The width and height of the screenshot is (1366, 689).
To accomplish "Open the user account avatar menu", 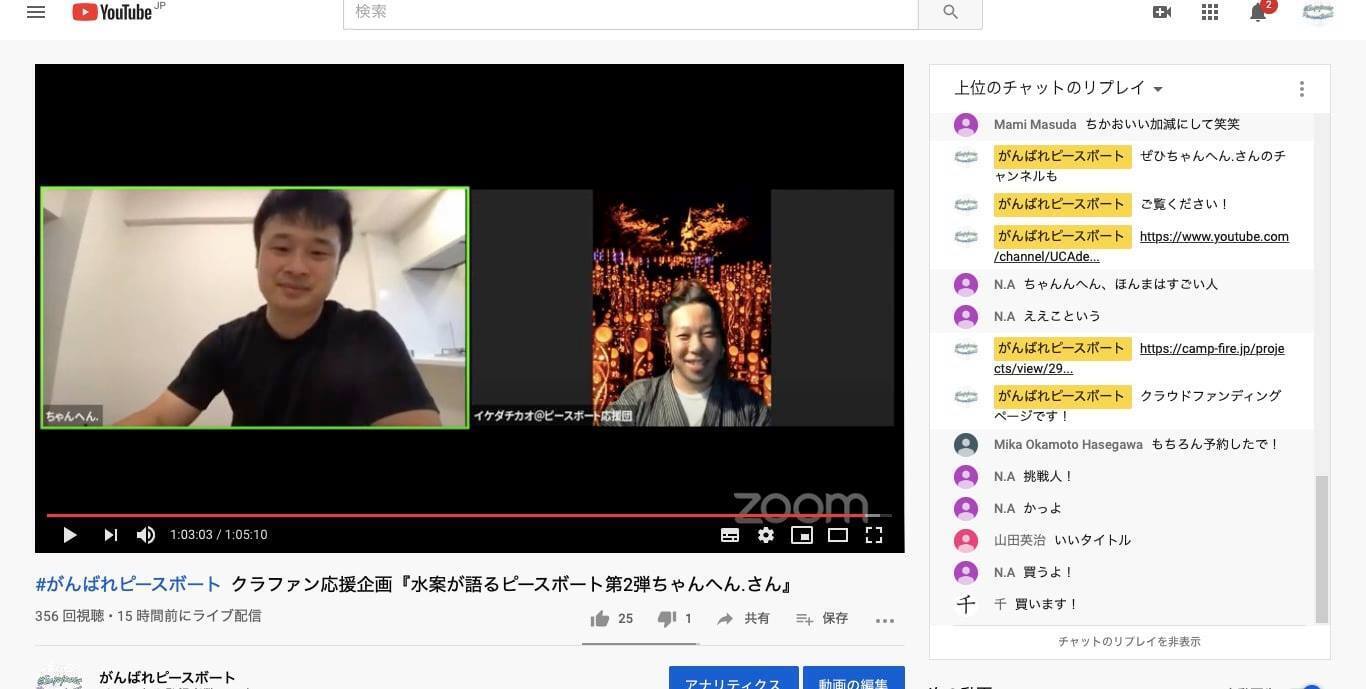I will 1318,13.
